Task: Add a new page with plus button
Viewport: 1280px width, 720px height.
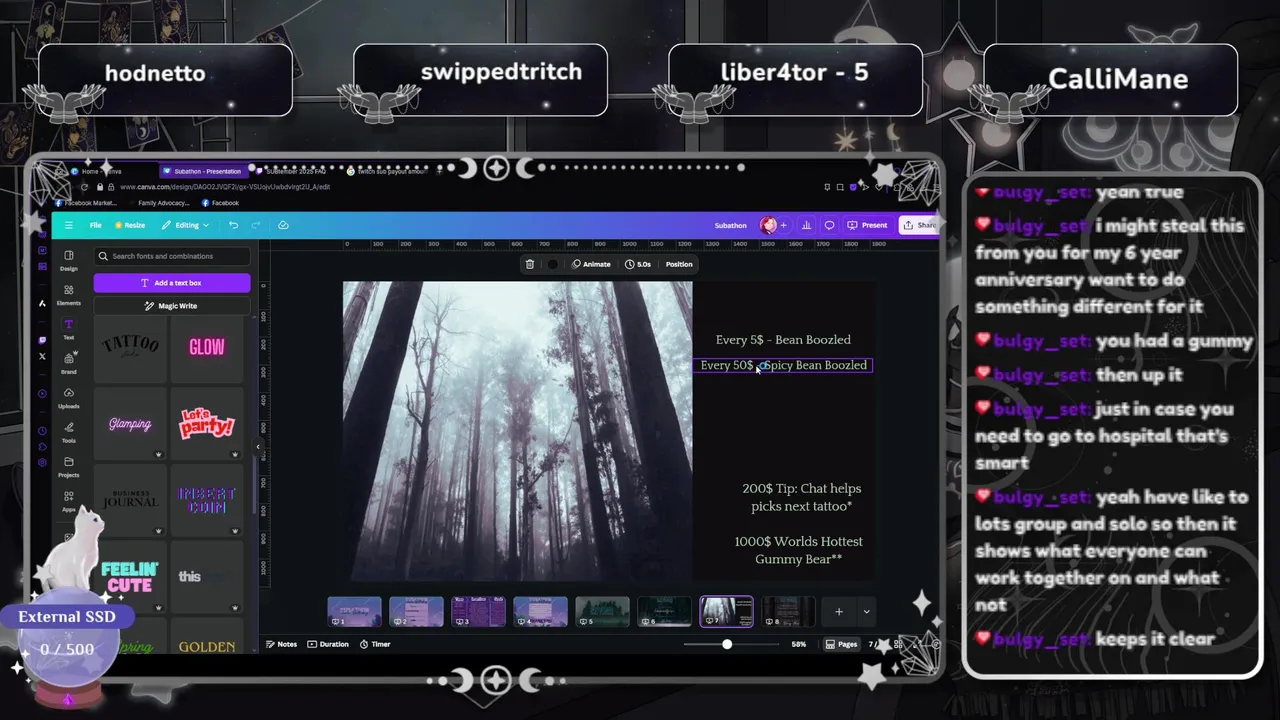Action: click(x=839, y=612)
